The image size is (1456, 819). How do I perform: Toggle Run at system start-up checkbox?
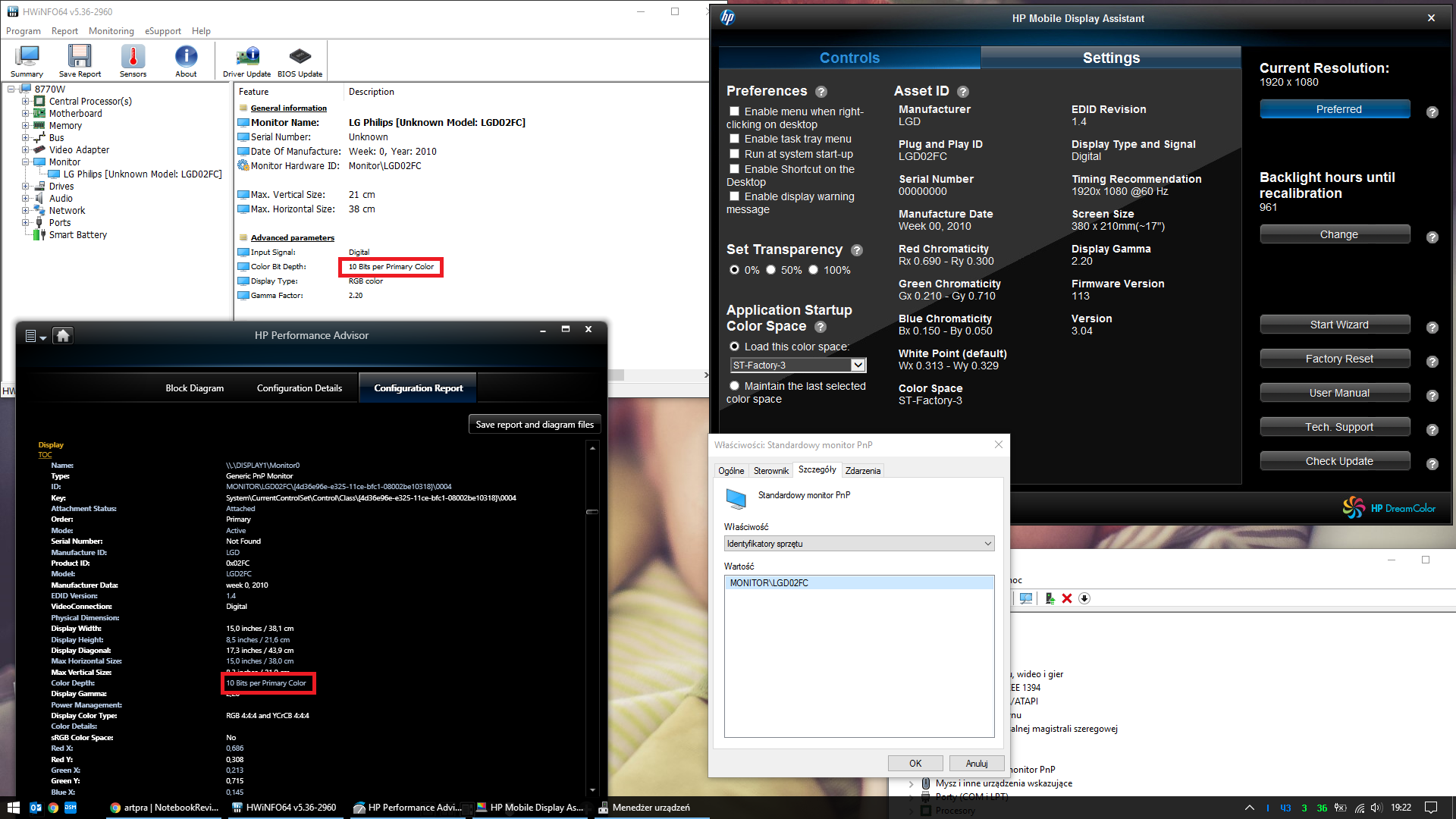tap(734, 154)
